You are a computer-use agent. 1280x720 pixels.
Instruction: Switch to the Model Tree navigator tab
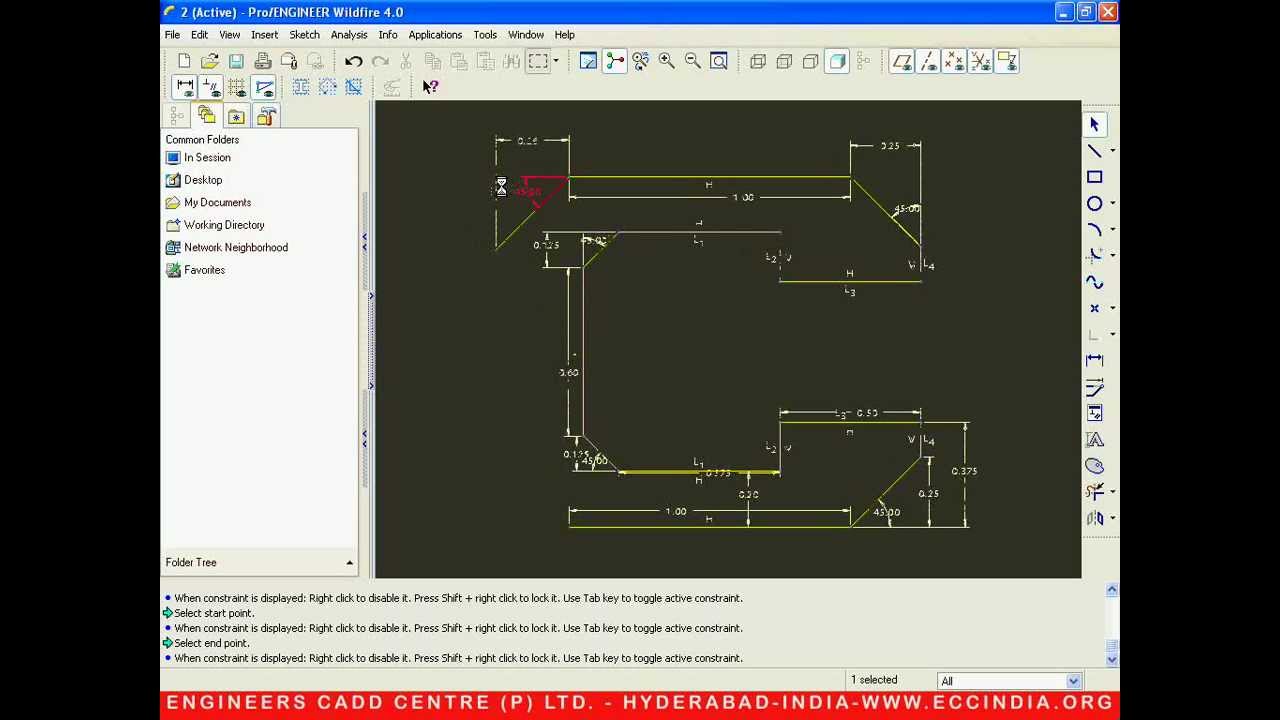coord(177,117)
